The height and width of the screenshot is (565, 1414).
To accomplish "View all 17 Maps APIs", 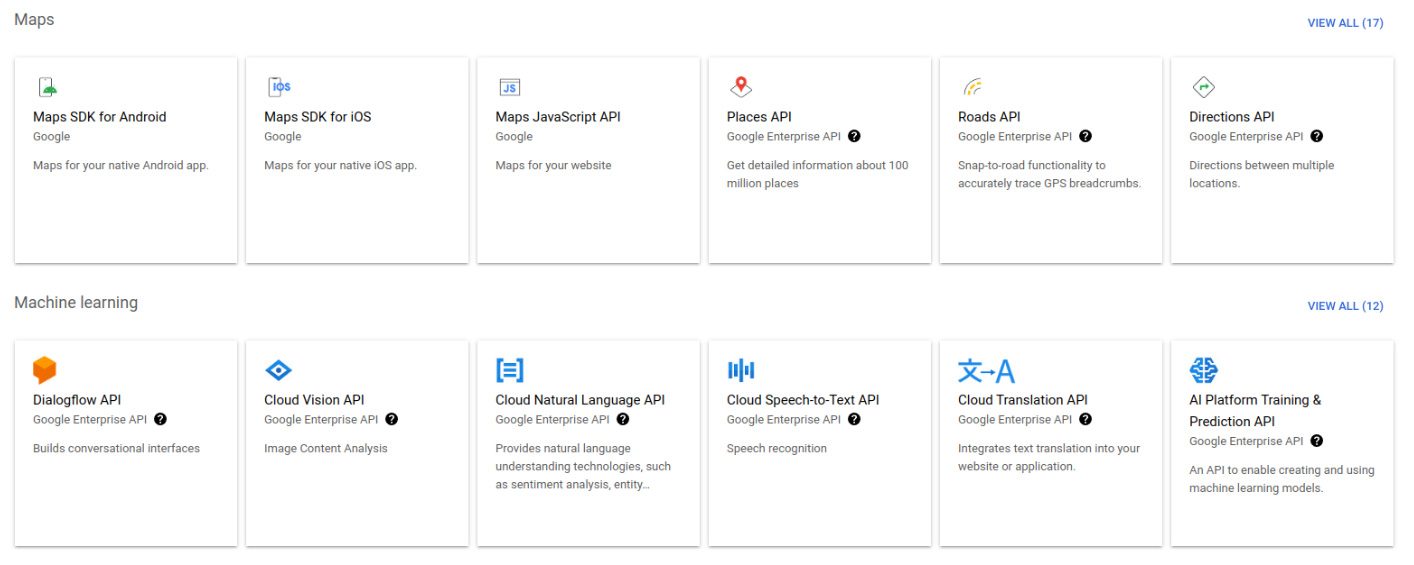I will (1345, 23).
